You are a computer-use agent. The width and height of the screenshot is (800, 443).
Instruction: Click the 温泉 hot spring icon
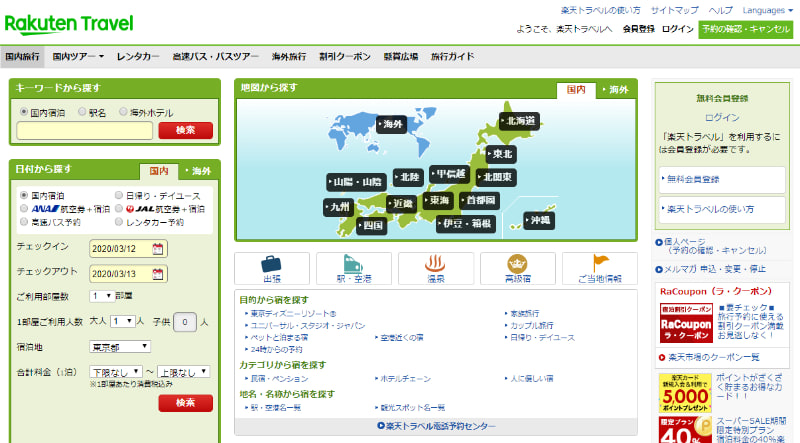click(435, 263)
